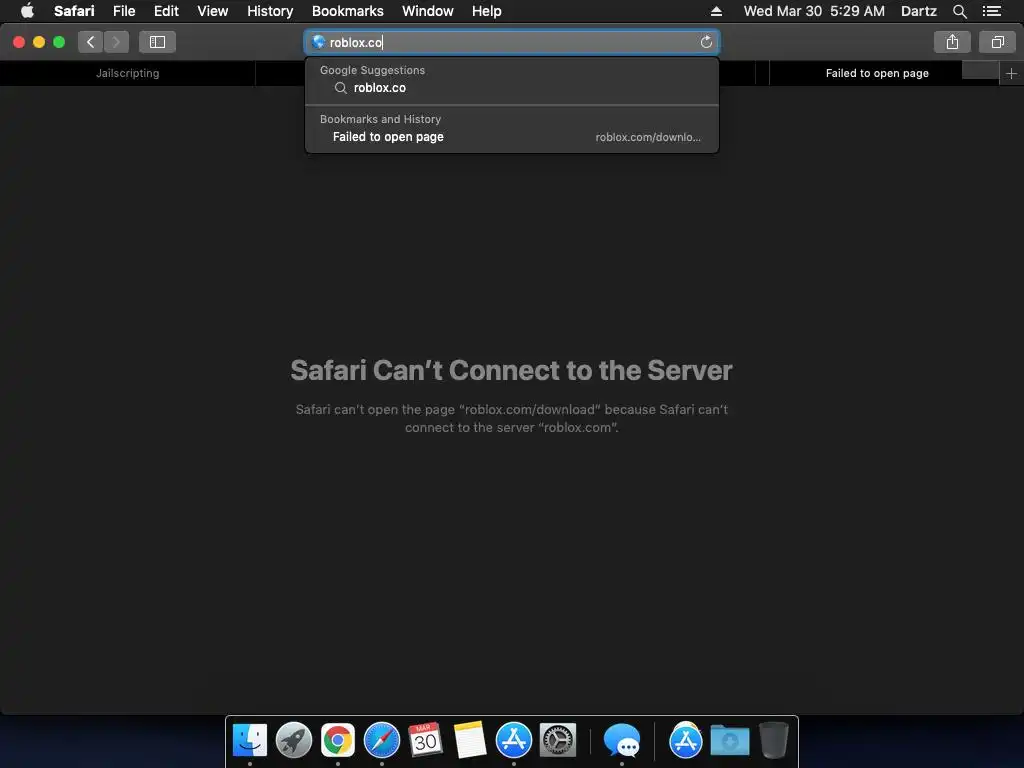This screenshot has width=1024, height=768.
Task: Click the red close window button
Action: pos(19,42)
